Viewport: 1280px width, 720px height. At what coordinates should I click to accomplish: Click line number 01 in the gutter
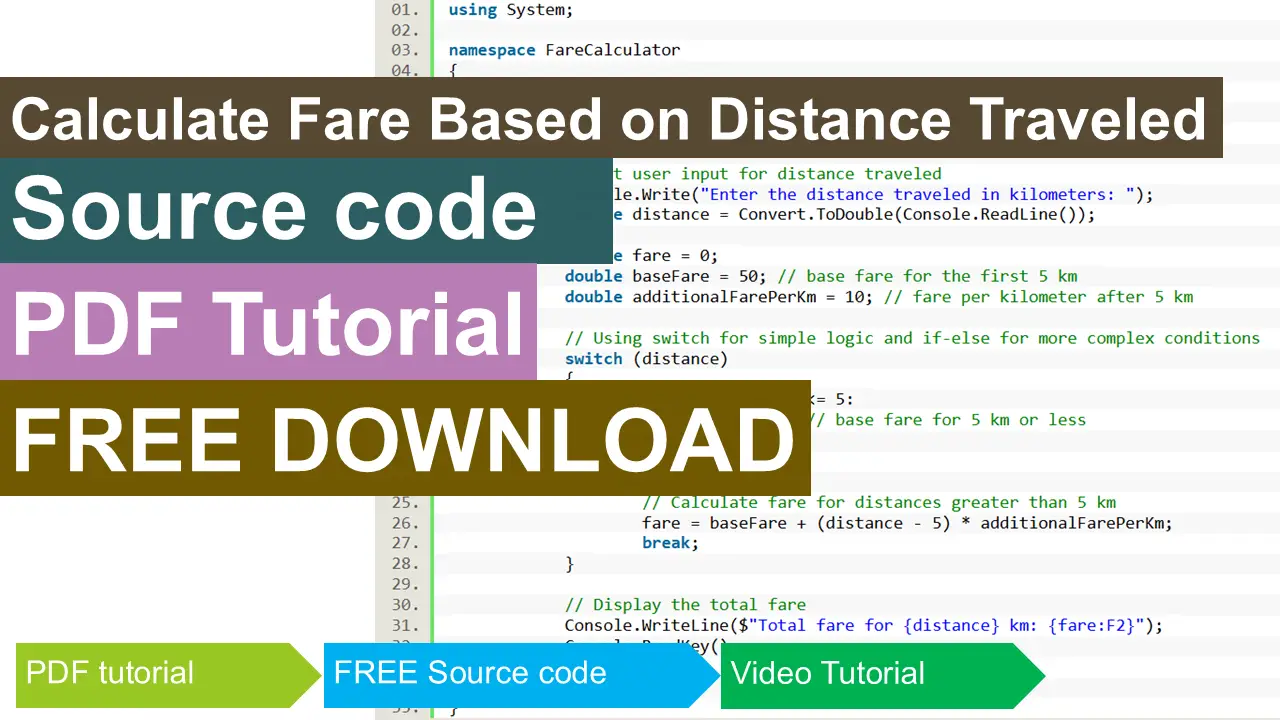pos(403,10)
